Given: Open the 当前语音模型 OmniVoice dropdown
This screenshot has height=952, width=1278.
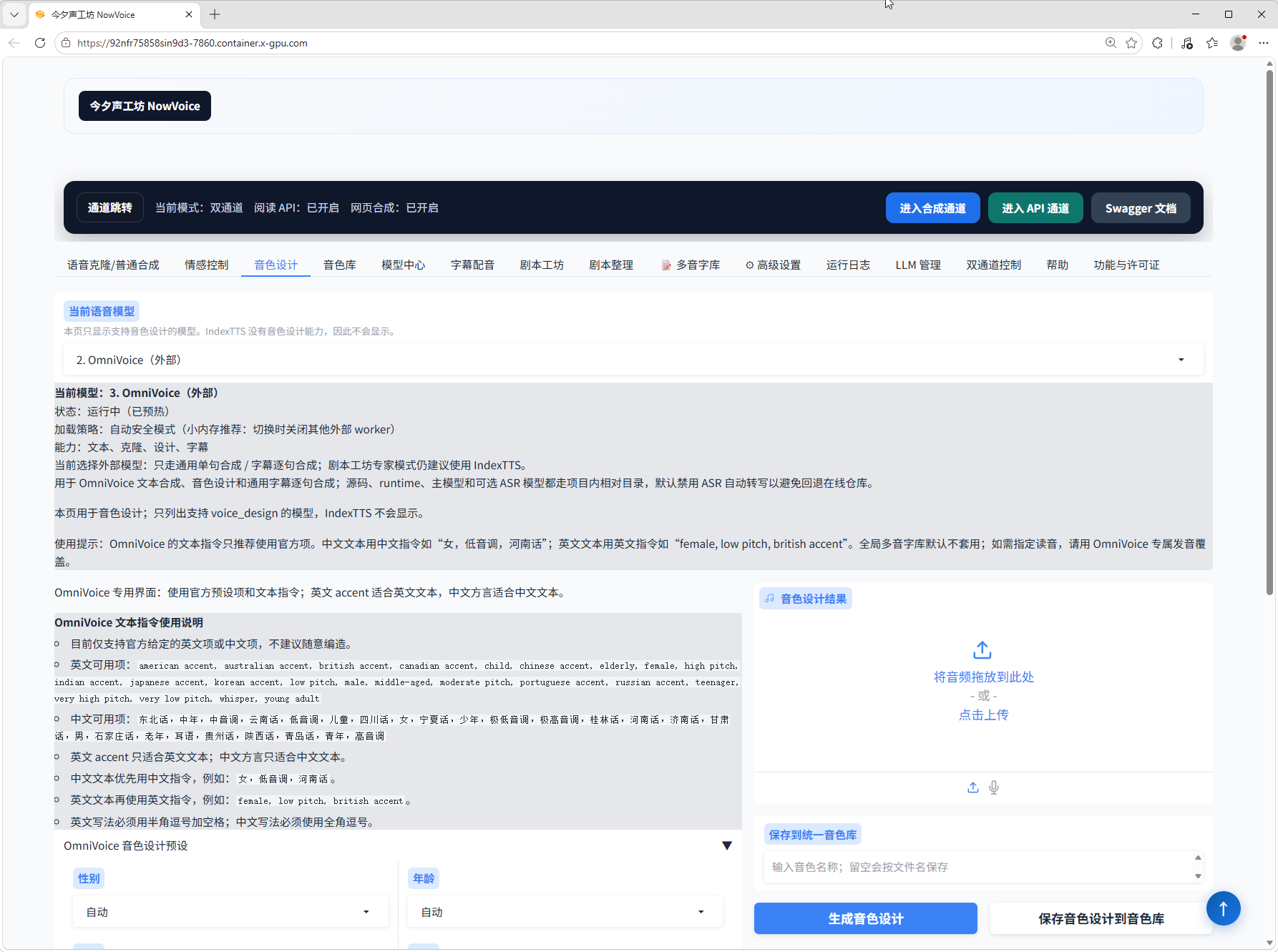Looking at the screenshot, I should 633,360.
